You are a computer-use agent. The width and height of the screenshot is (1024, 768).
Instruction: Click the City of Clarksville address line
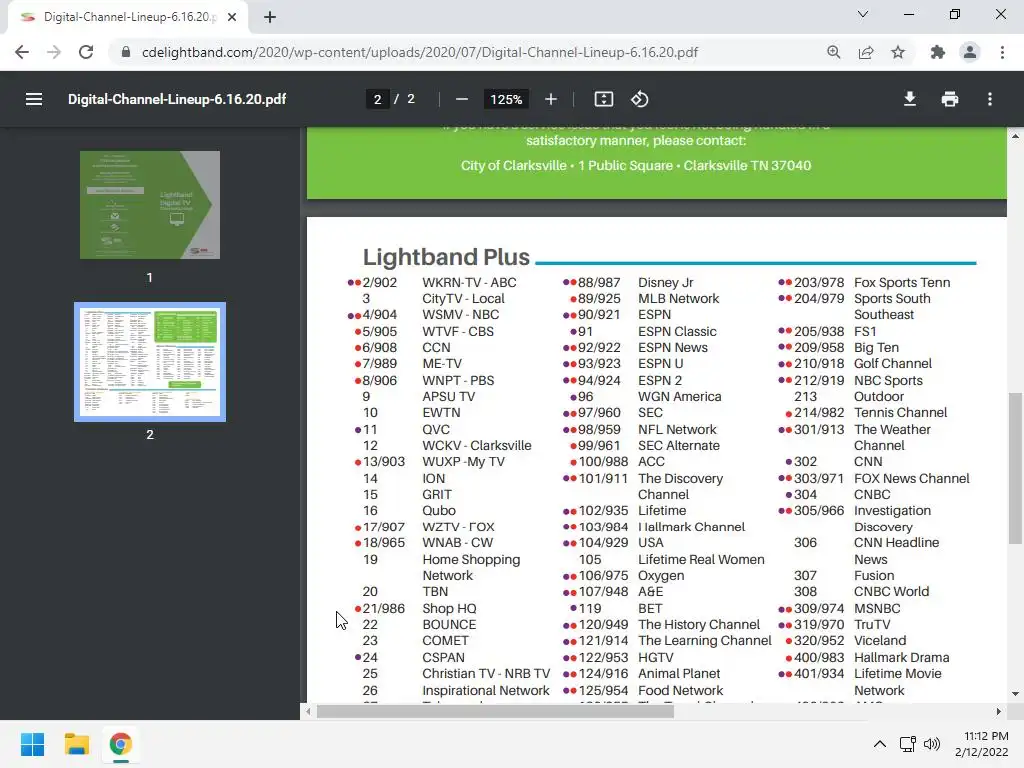pos(635,166)
